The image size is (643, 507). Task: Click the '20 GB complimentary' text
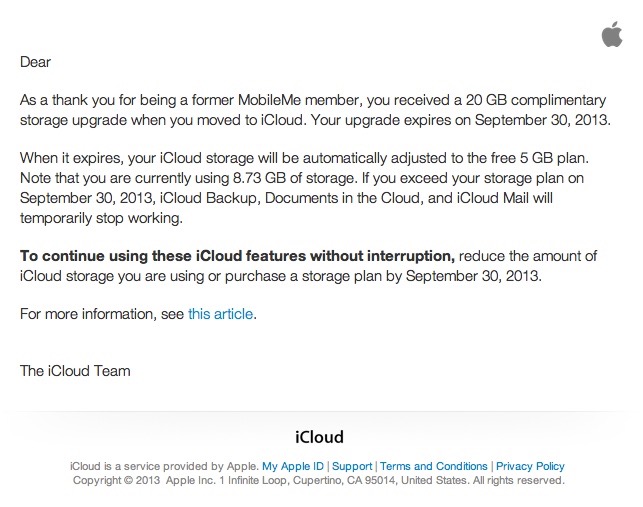[536, 100]
